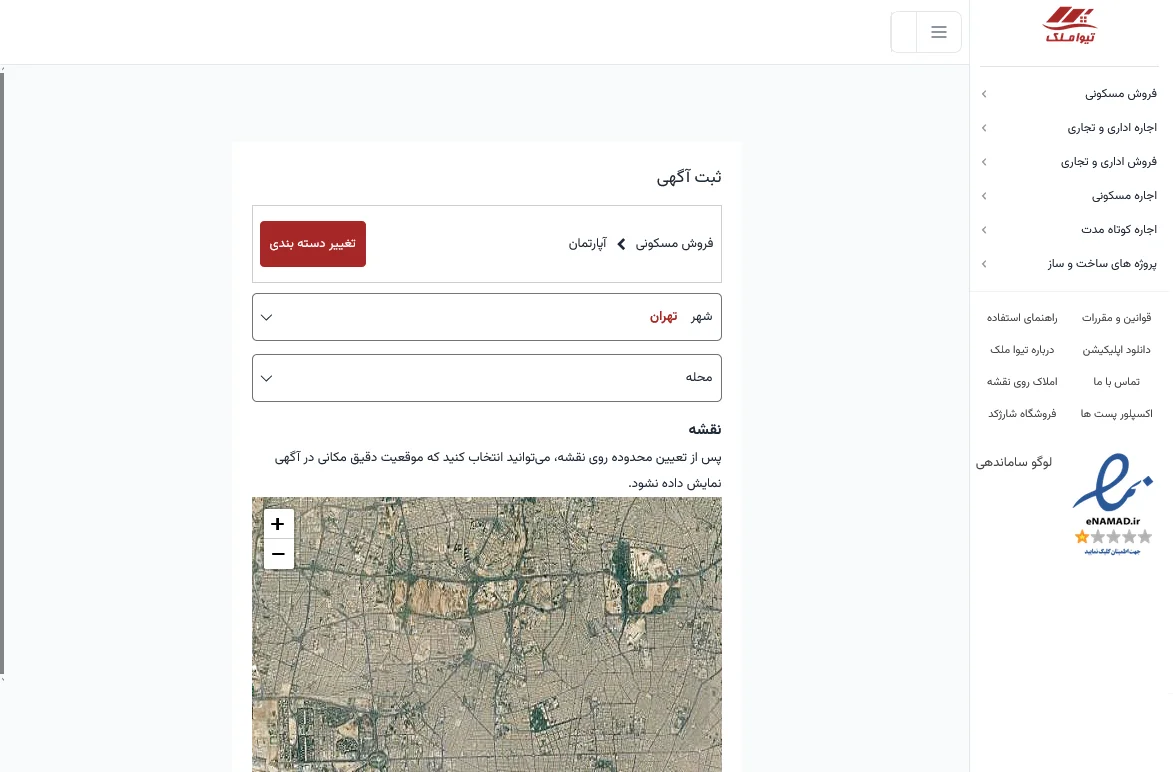
Task: Click the blank button beside hamburger menu
Action: click(x=904, y=31)
